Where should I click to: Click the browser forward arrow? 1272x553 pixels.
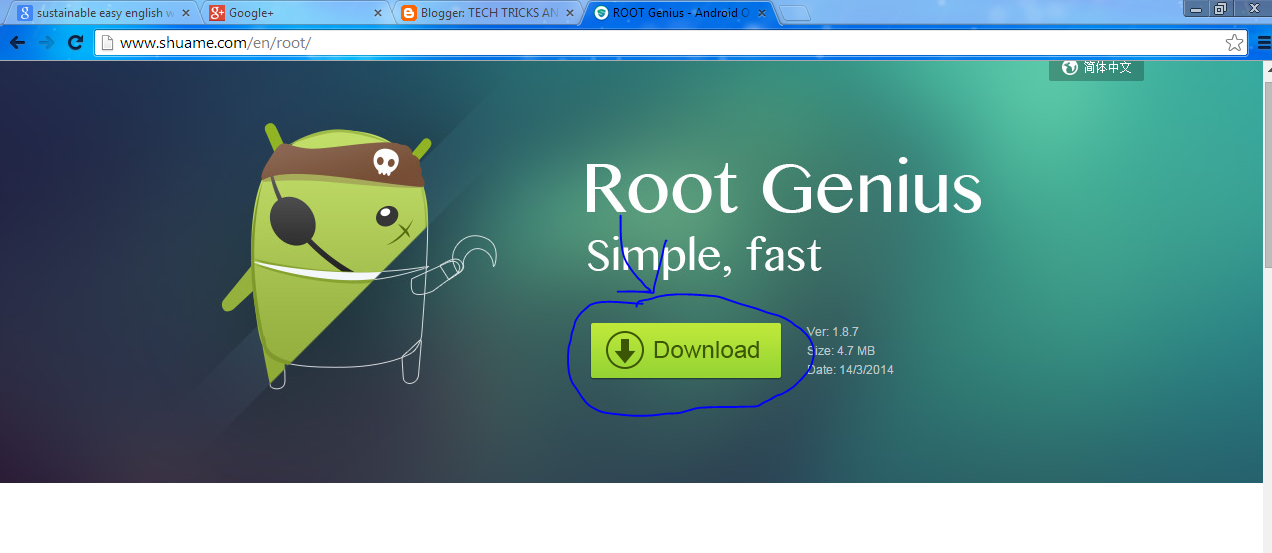(x=46, y=42)
